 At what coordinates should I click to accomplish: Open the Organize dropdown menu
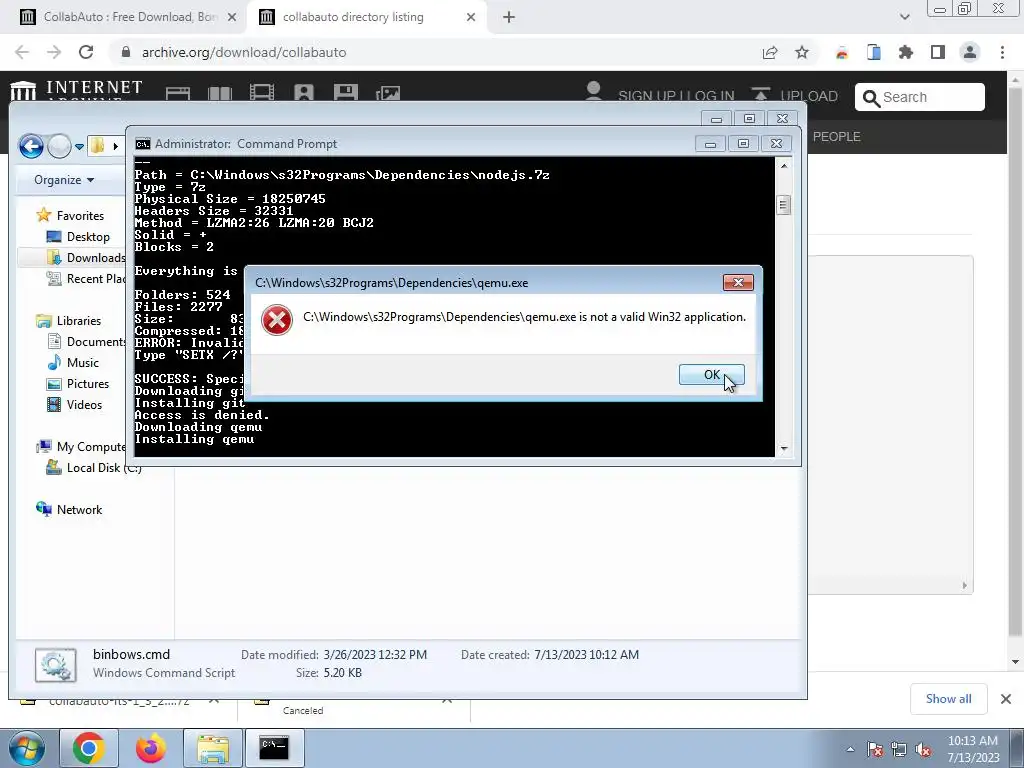click(64, 180)
